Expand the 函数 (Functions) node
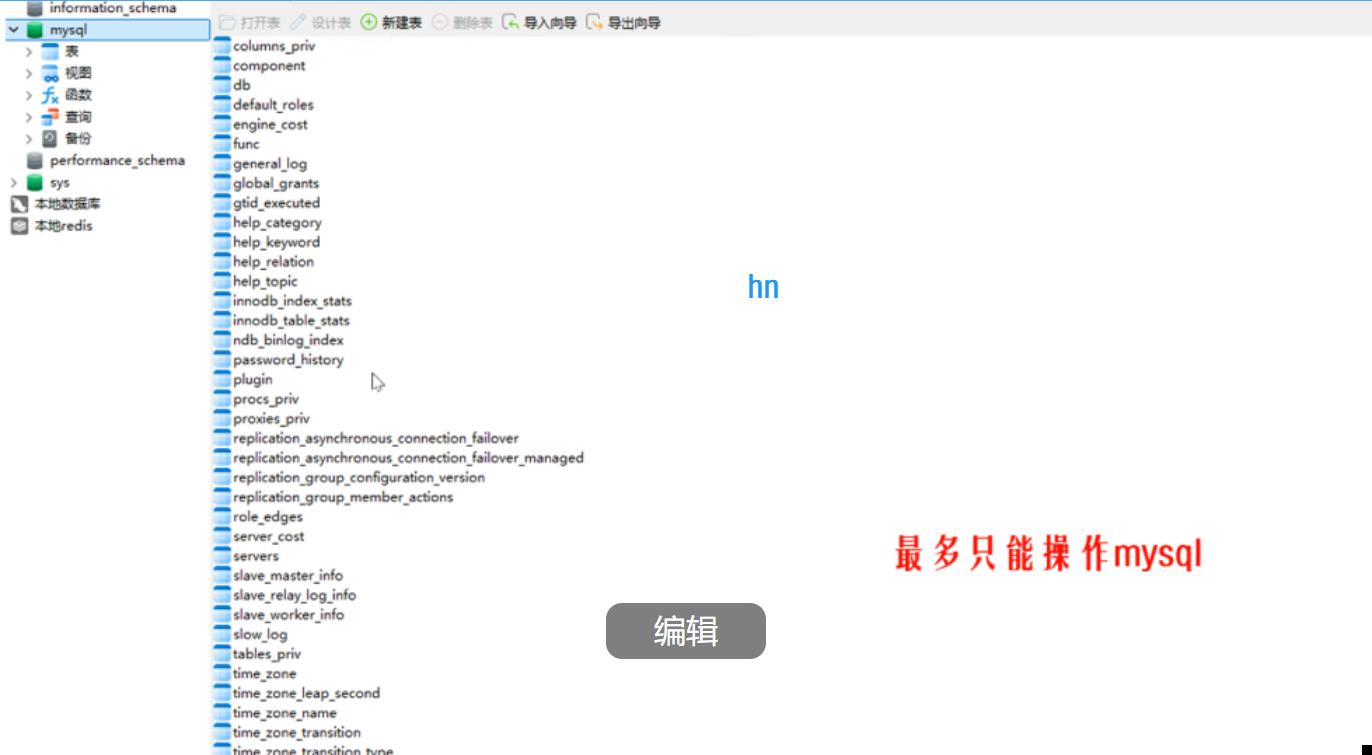 [x=29, y=96]
